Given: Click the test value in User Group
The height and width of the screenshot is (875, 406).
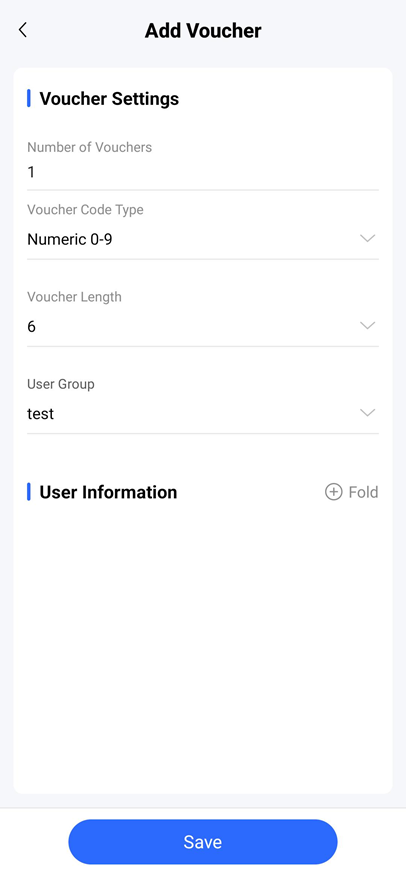Looking at the screenshot, I should coord(41,414).
